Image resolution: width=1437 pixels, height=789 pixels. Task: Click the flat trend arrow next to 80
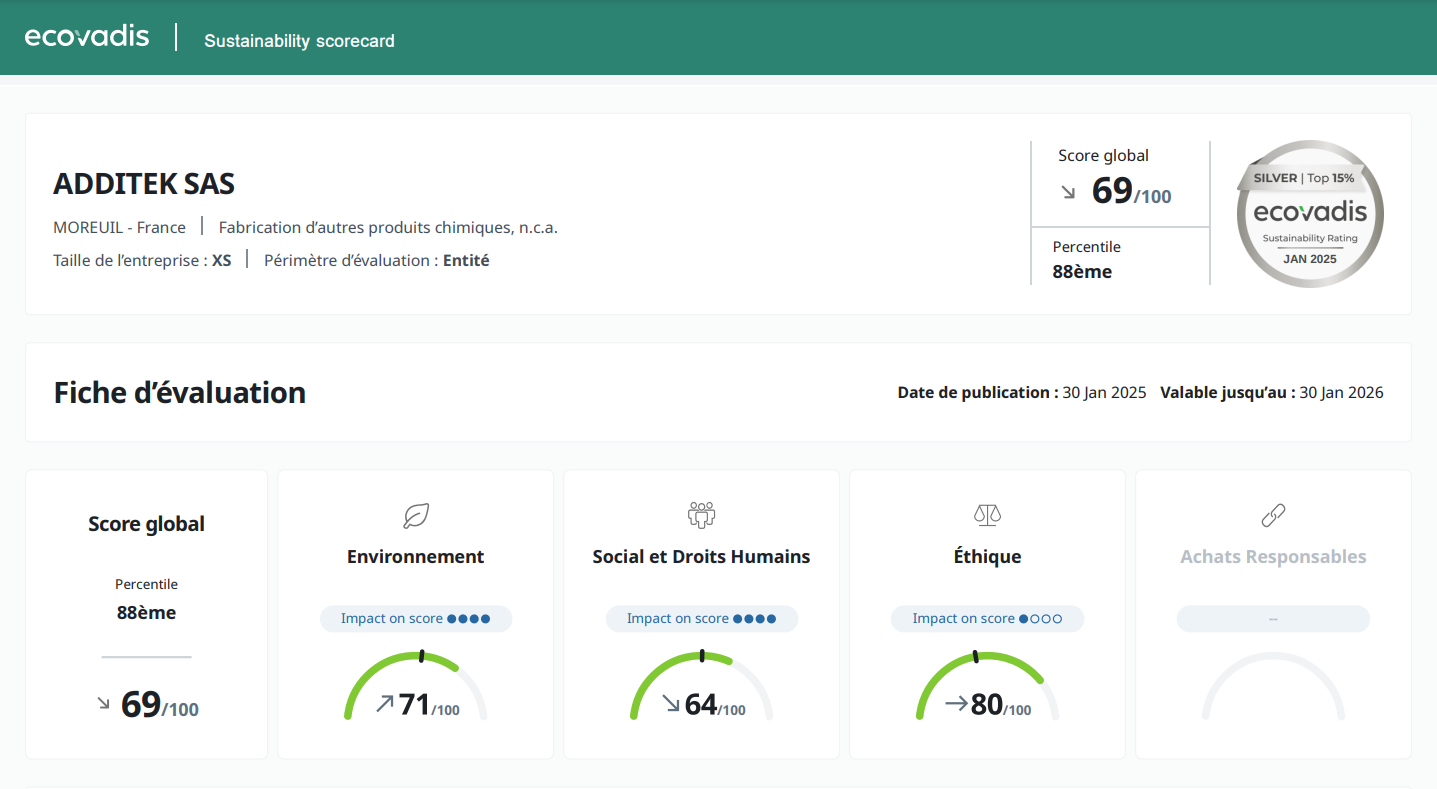(956, 704)
